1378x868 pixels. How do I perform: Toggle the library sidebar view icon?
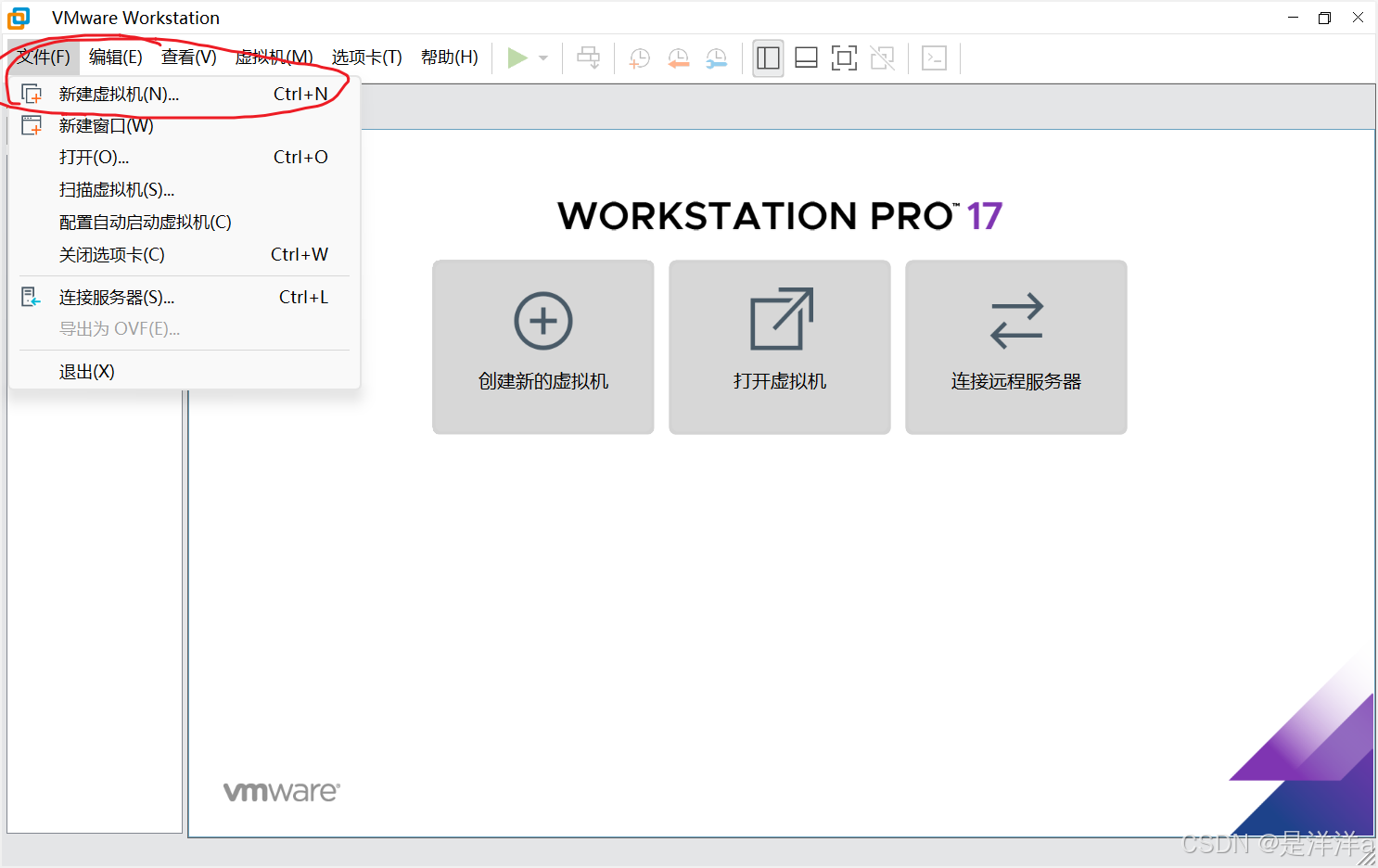point(768,57)
